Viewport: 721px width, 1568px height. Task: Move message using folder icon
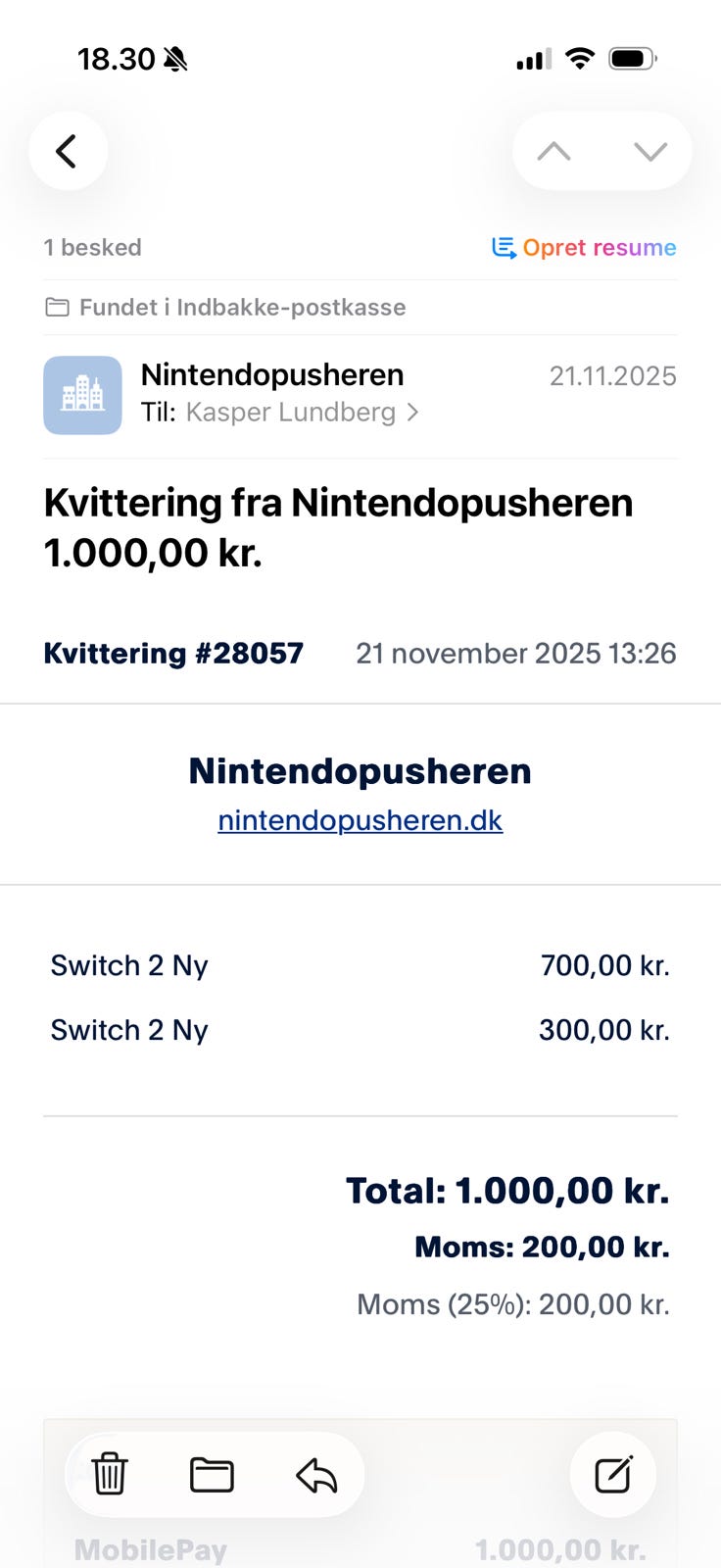coord(212,1474)
